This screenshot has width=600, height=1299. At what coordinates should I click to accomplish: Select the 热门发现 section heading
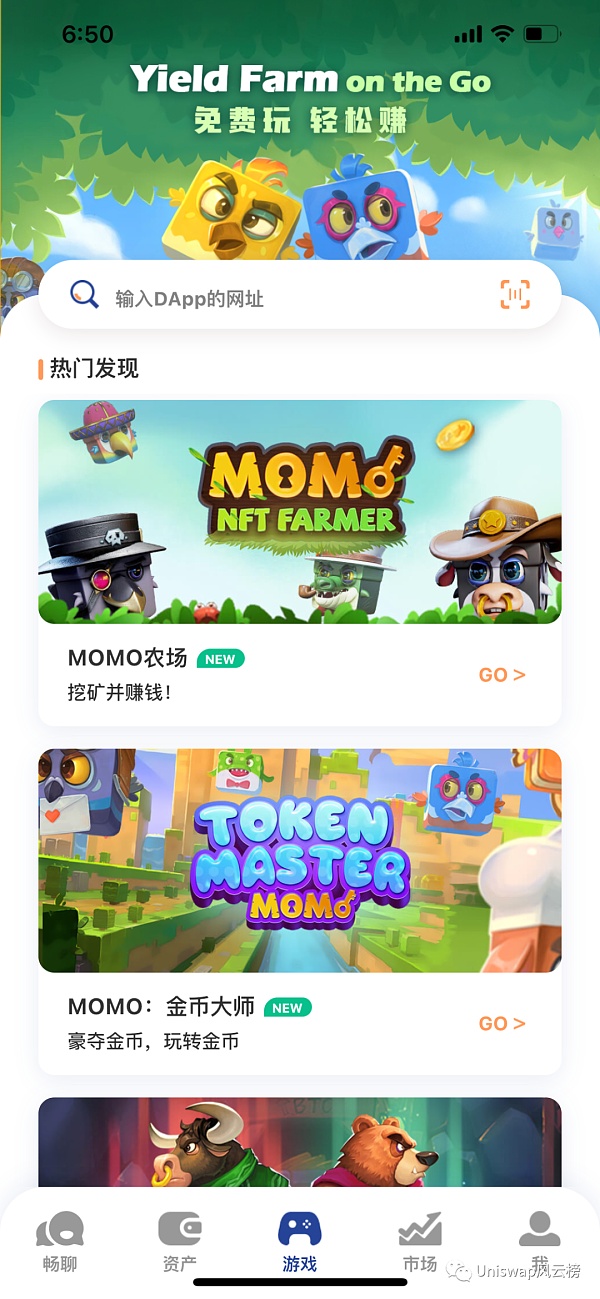(94, 369)
